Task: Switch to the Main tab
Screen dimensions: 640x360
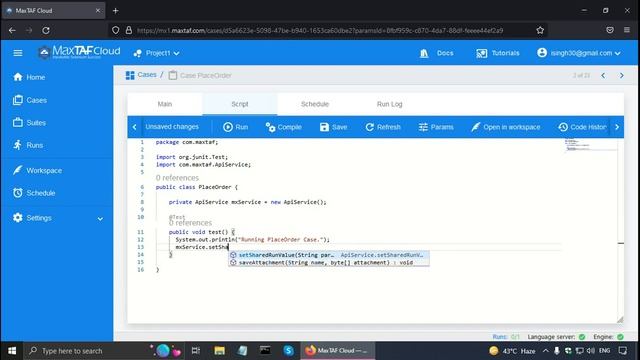Action: 165,104
